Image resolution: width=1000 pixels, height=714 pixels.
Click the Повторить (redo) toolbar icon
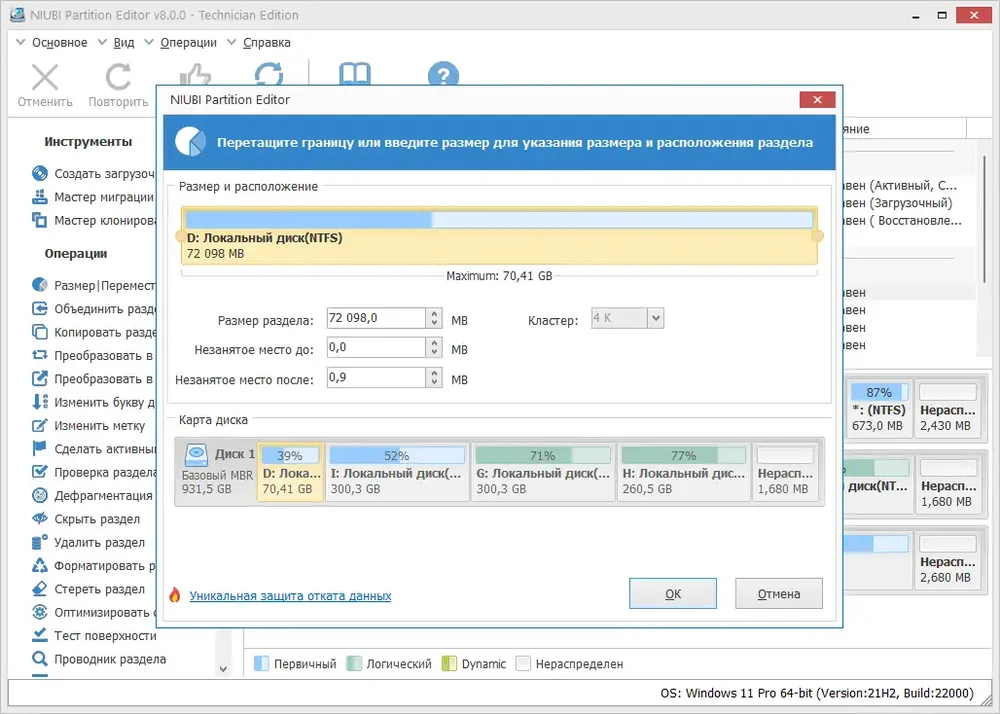click(118, 78)
